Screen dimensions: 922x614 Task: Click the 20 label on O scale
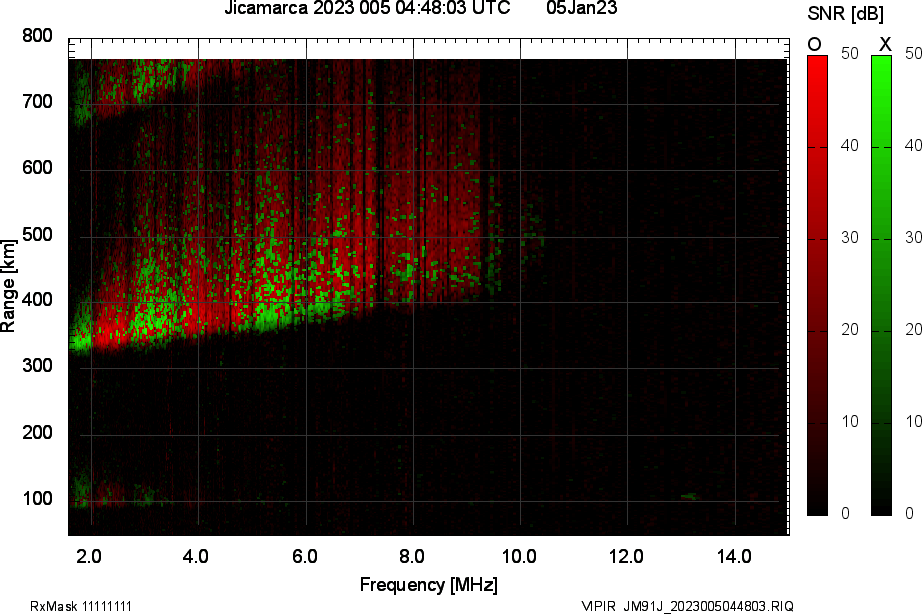850,329
